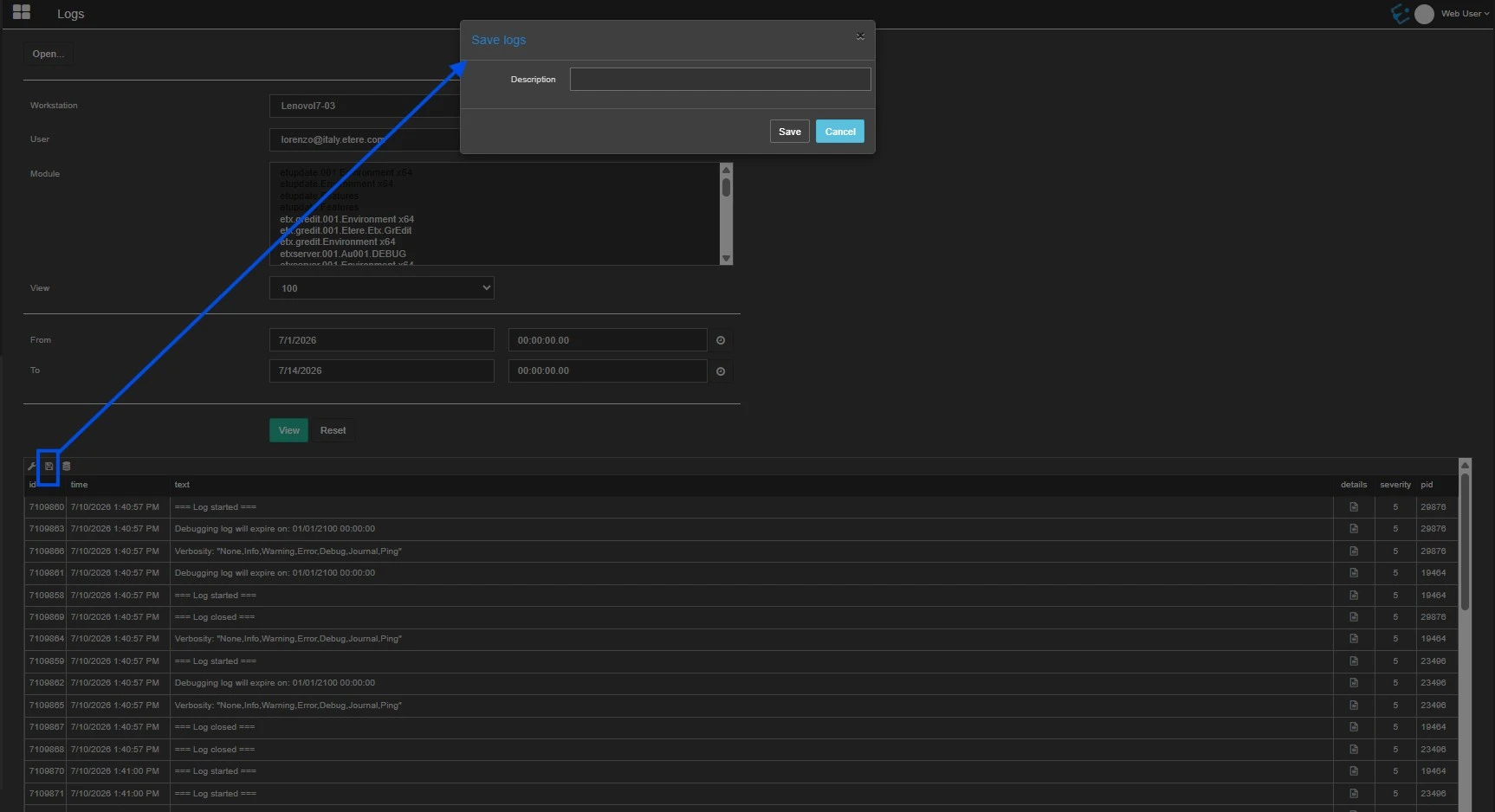1495x812 pixels.
Task: Click 'Debugging log will expire' text in row 7109863
Action: click(275, 529)
